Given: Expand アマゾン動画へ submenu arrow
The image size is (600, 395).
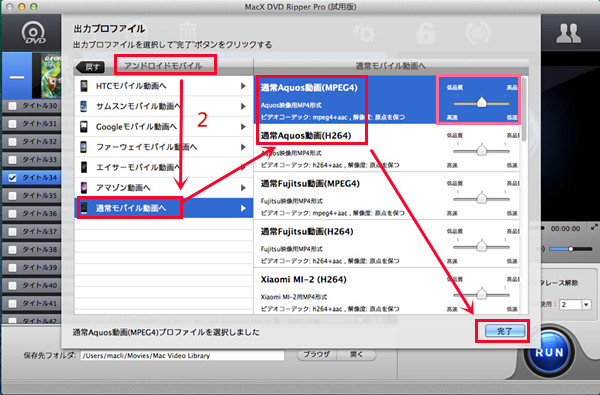Looking at the screenshot, I should click(243, 188).
